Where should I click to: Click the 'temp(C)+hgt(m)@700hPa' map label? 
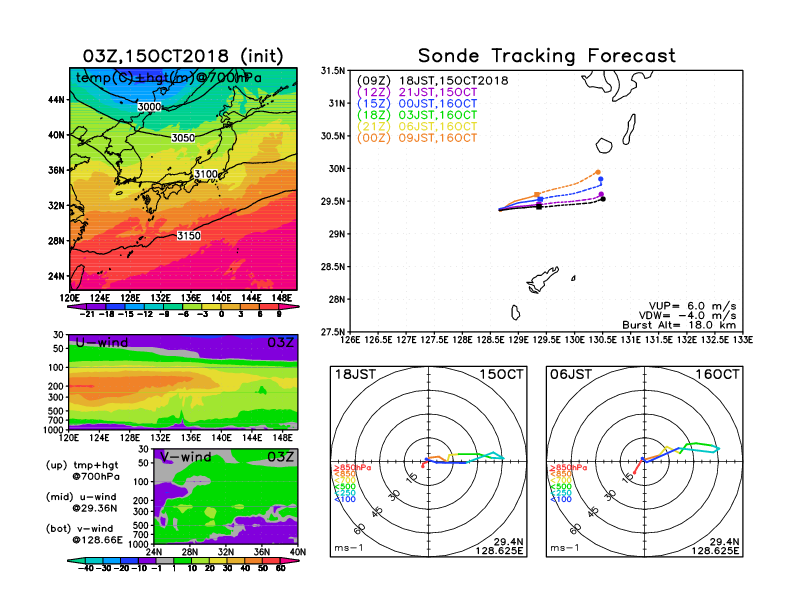click(x=169, y=78)
